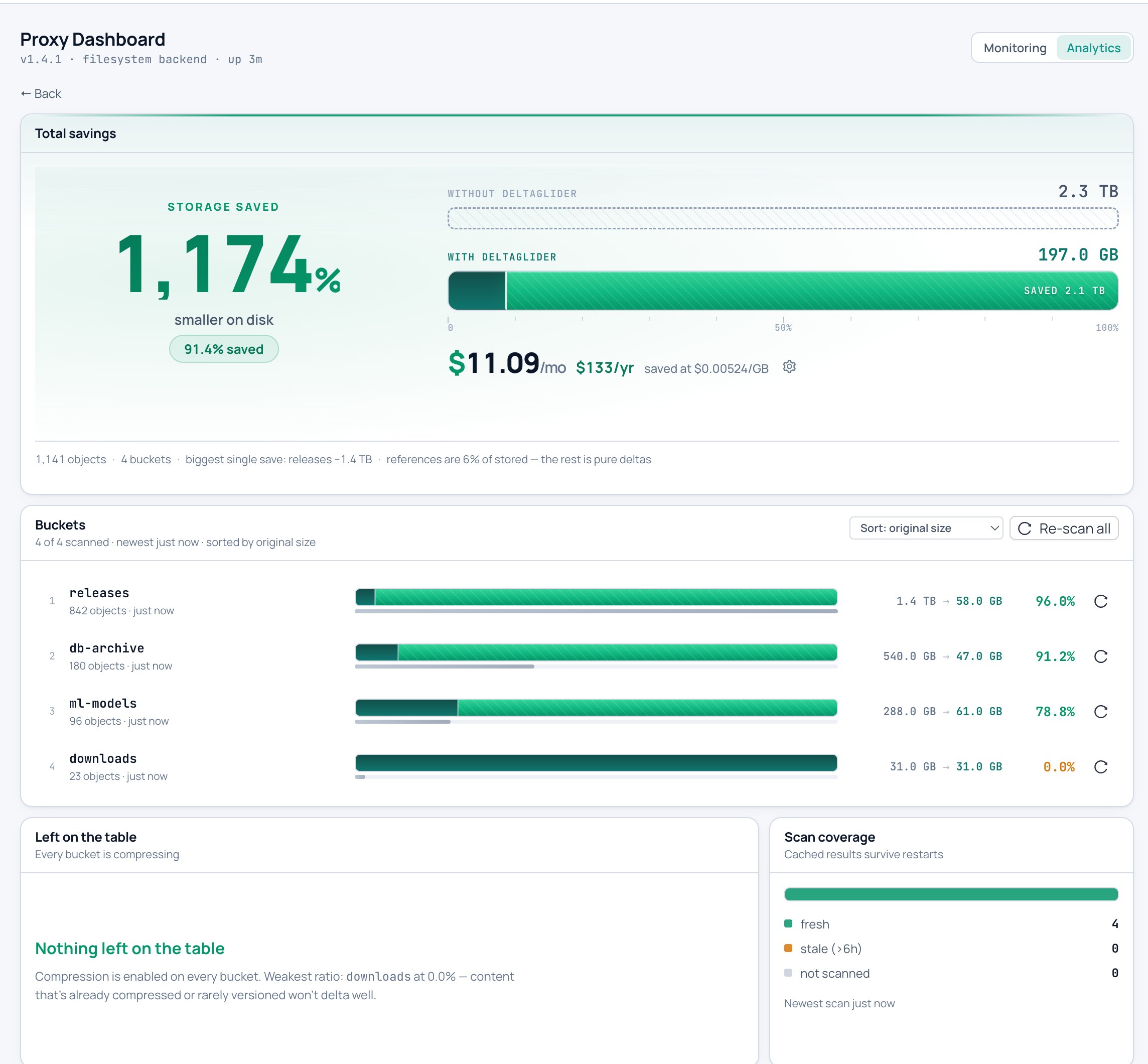Click the saved at $0.00524/GB text

[706, 368]
